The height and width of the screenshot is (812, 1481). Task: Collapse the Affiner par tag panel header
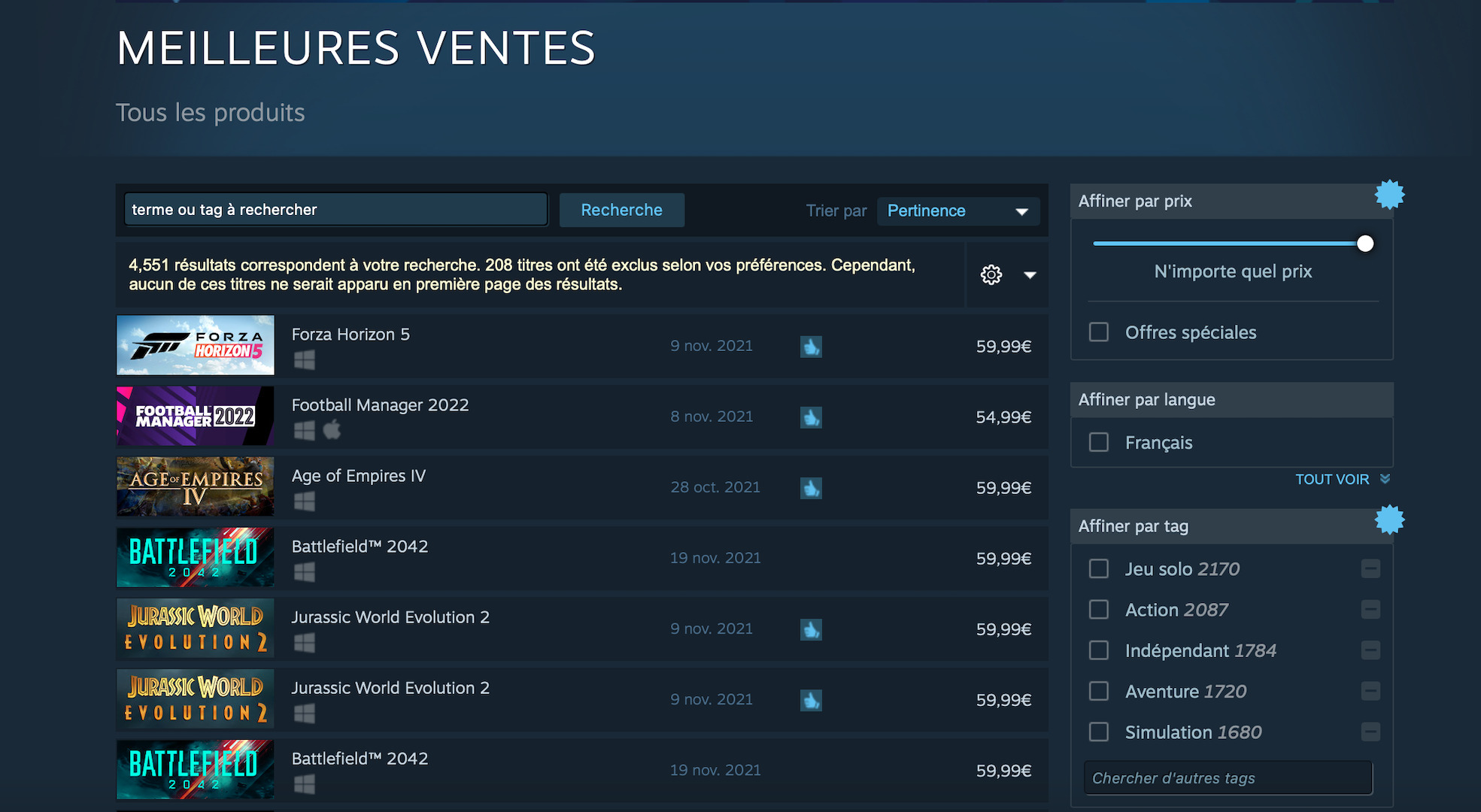tap(1231, 526)
